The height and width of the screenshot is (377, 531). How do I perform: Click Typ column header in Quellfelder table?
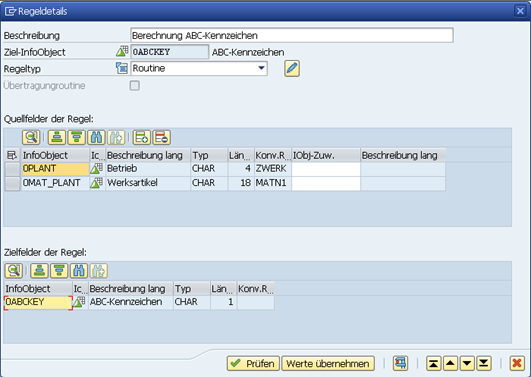point(209,155)
